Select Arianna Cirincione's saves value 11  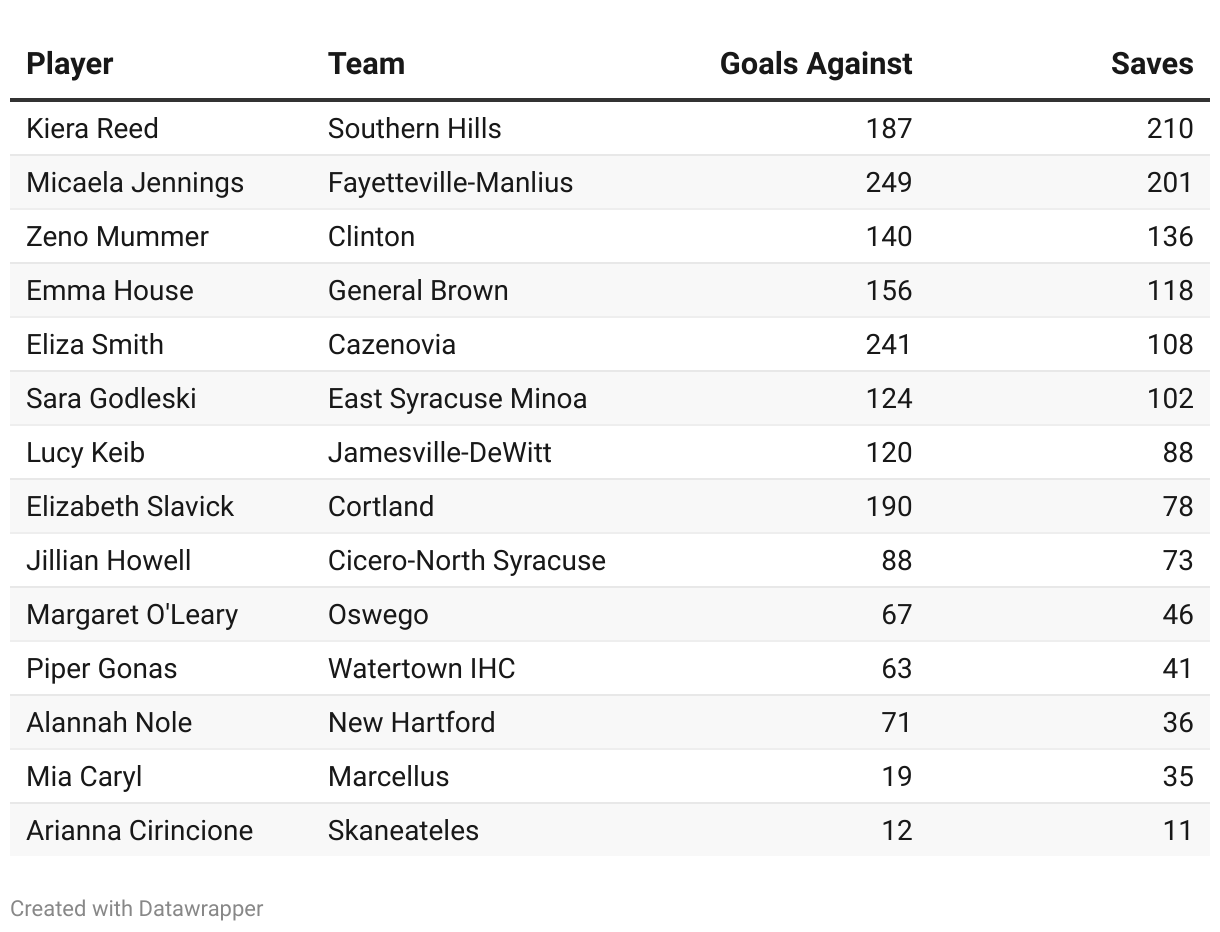pyautogui.click(x=1177, y=831)
